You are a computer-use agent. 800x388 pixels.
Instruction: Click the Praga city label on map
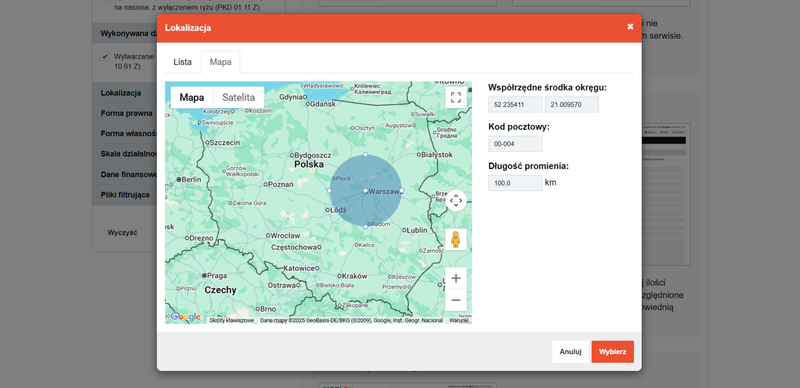tap(217, 276)
